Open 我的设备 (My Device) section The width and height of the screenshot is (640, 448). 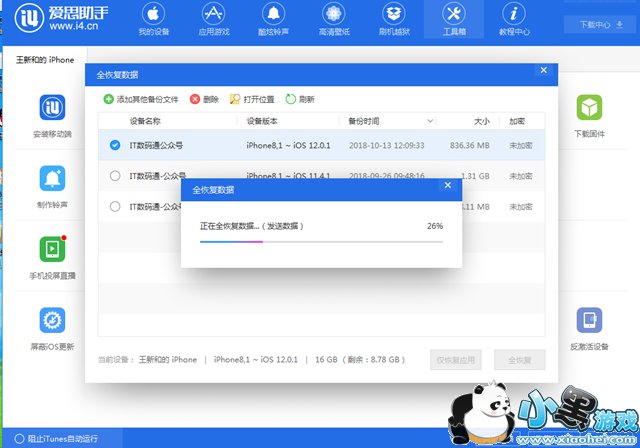pos(153,19)
